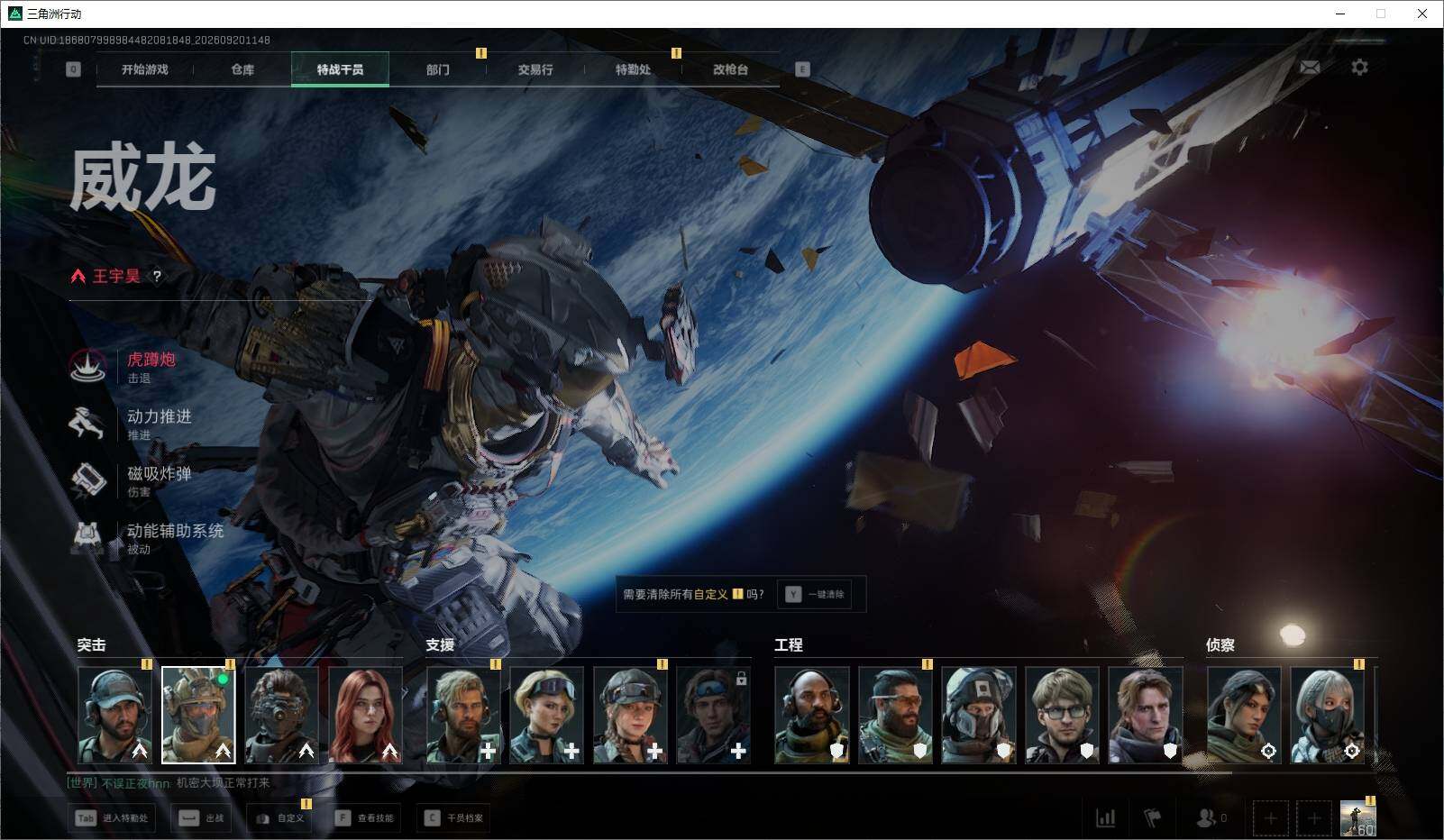
Task: Select the 磁吸炸弹 skill
Action: click(132, 480)
